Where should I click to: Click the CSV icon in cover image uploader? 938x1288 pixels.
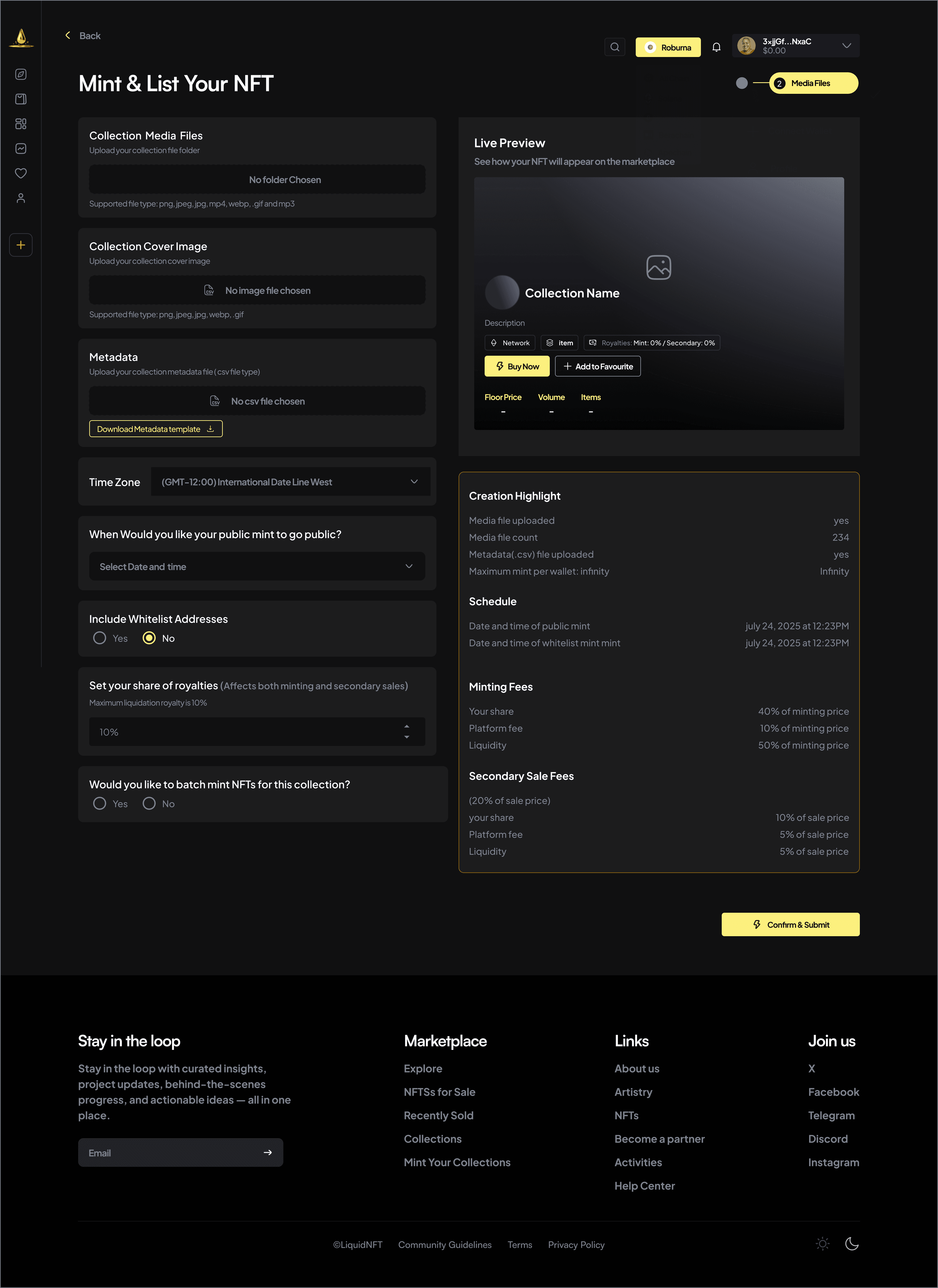209,290
